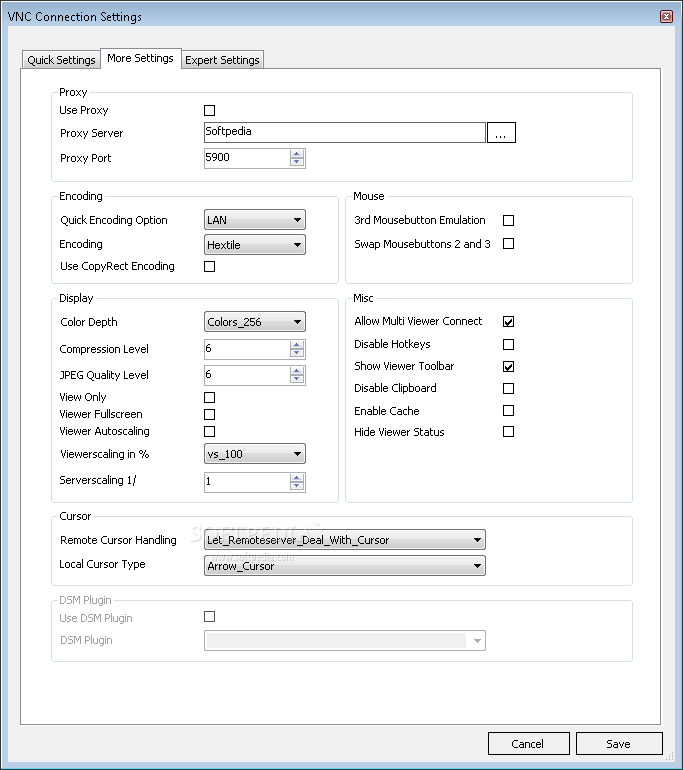Toggle the Use DSM Plugin checkbox
This screenshot has height=770, width=683.
click(x=210, y=617)
